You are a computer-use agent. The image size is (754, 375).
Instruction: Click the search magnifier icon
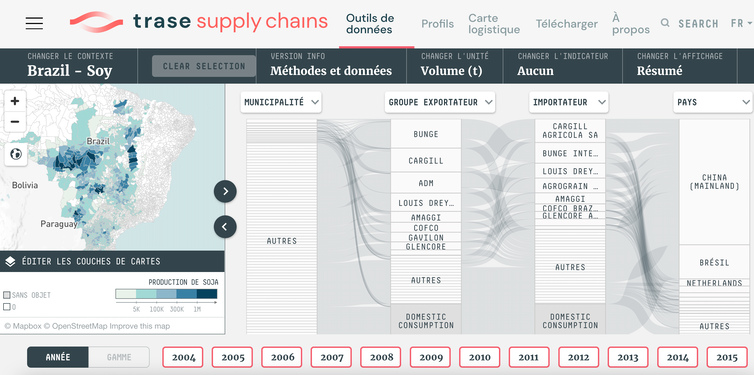[665, 23]
